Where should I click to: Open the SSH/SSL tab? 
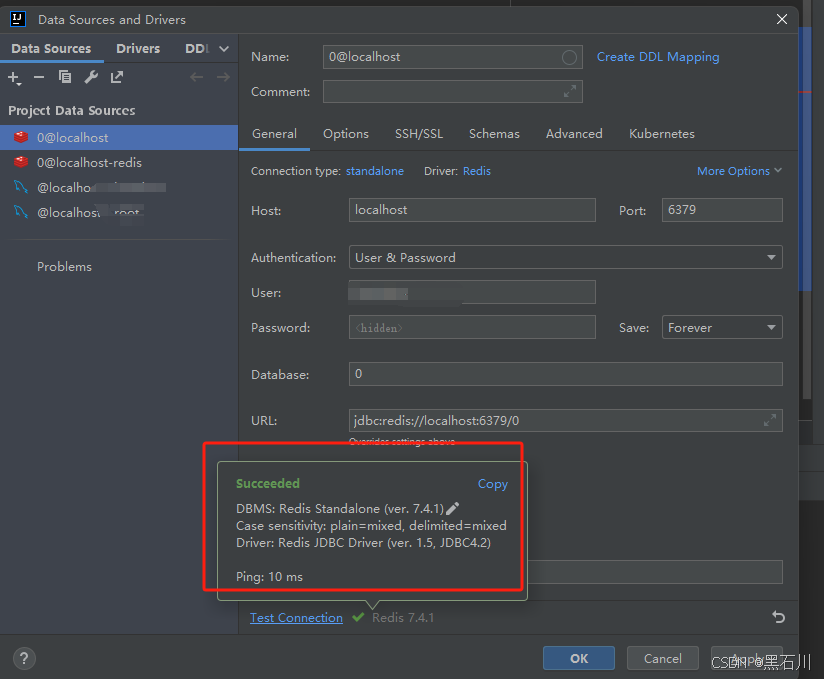[x=419, y=133]
